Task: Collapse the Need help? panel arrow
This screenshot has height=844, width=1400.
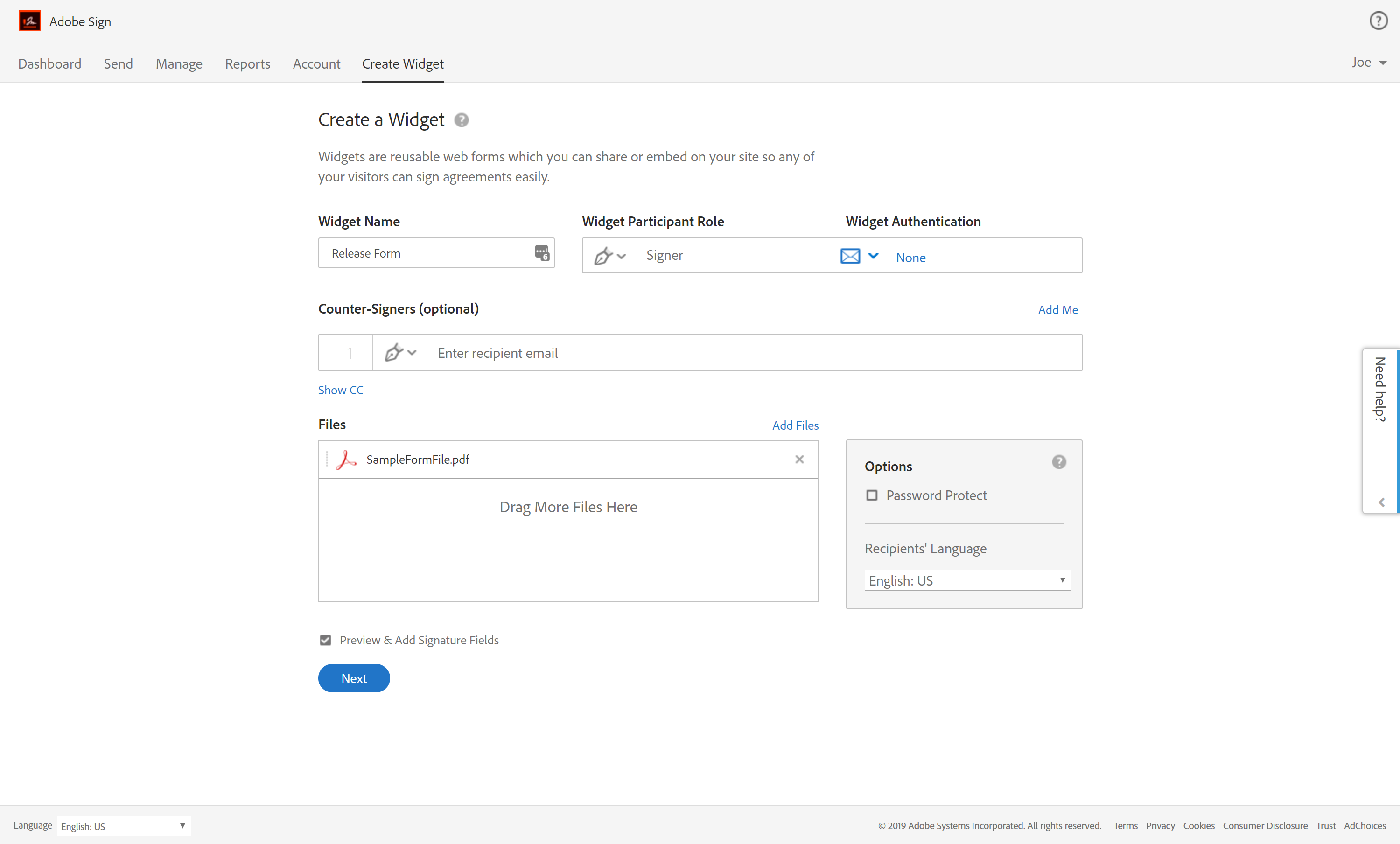Action: pyautogui.click(x=1381, y=502)
